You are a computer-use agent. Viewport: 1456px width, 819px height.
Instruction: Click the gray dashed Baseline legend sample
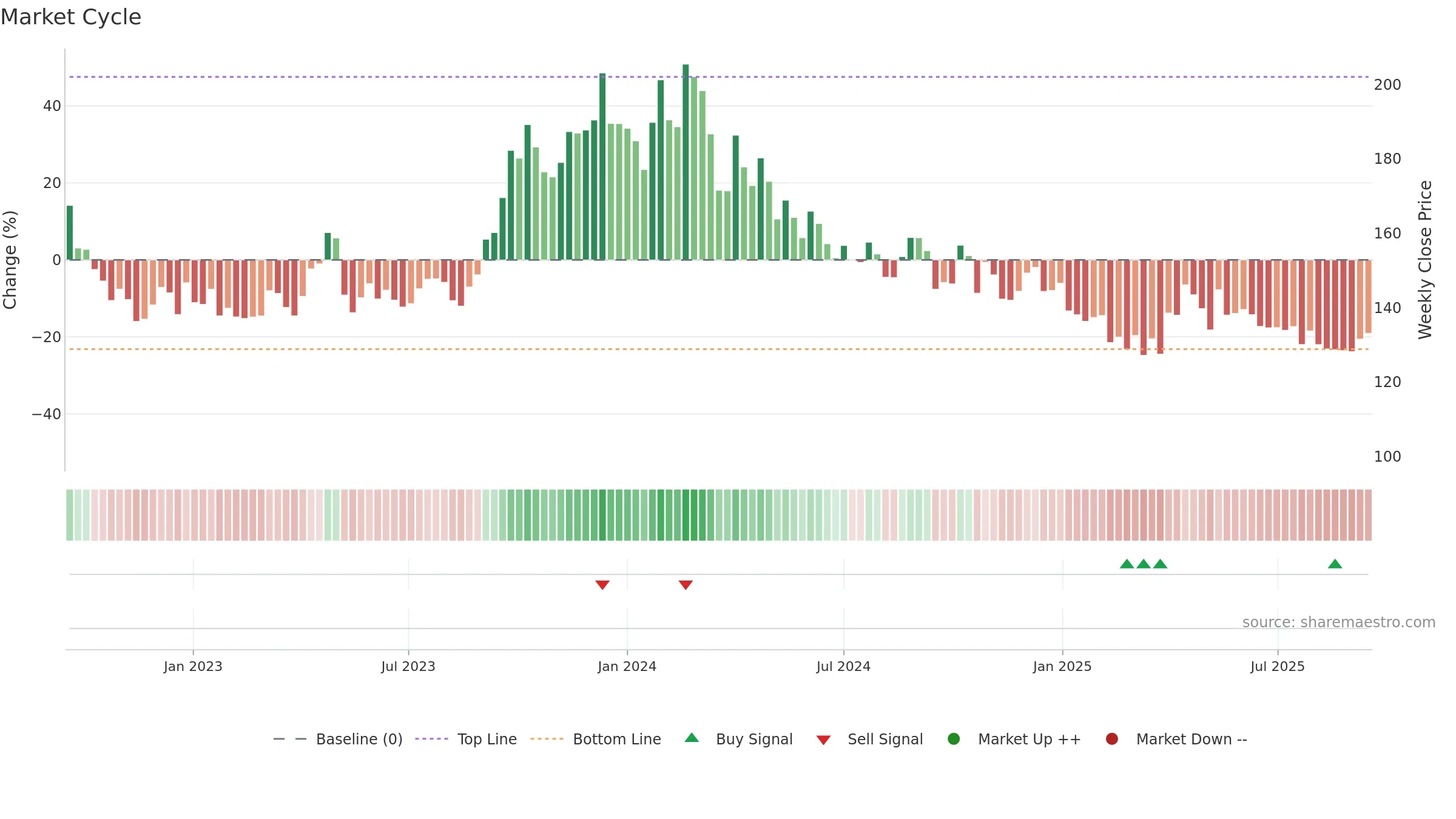coord(290,739)
